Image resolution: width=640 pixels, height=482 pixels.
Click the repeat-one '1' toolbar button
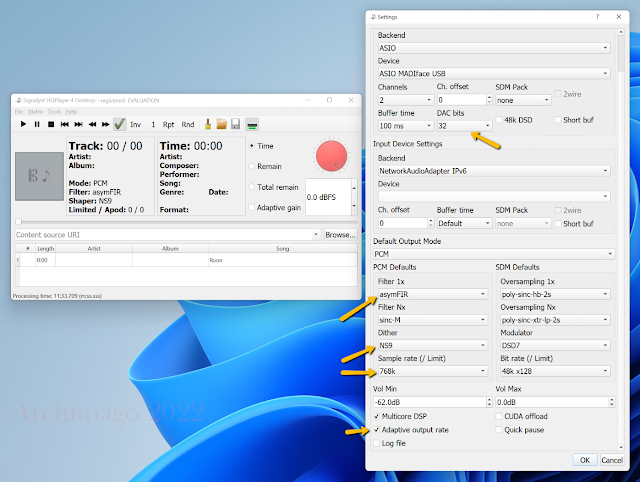pos(153,124)
